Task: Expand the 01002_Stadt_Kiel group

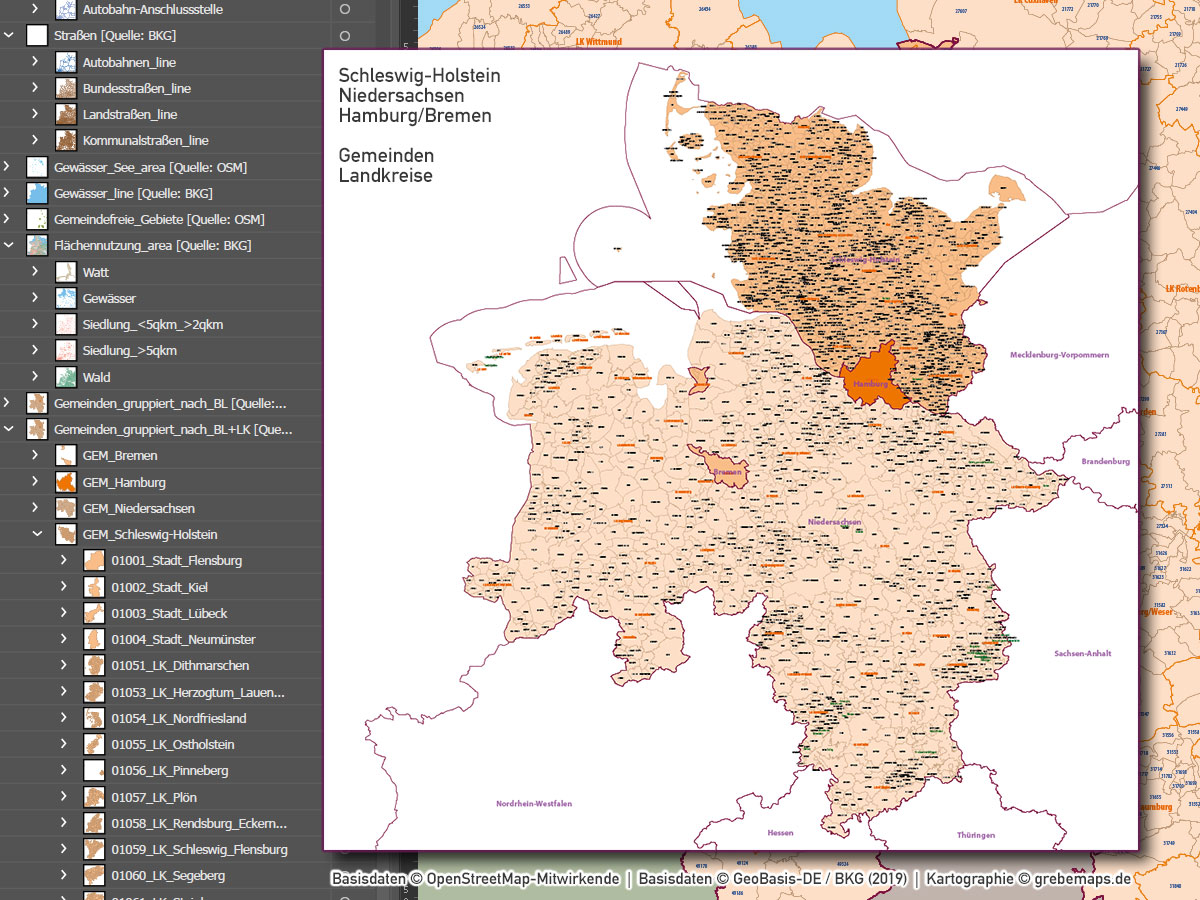Action: [x=64, y=587]
